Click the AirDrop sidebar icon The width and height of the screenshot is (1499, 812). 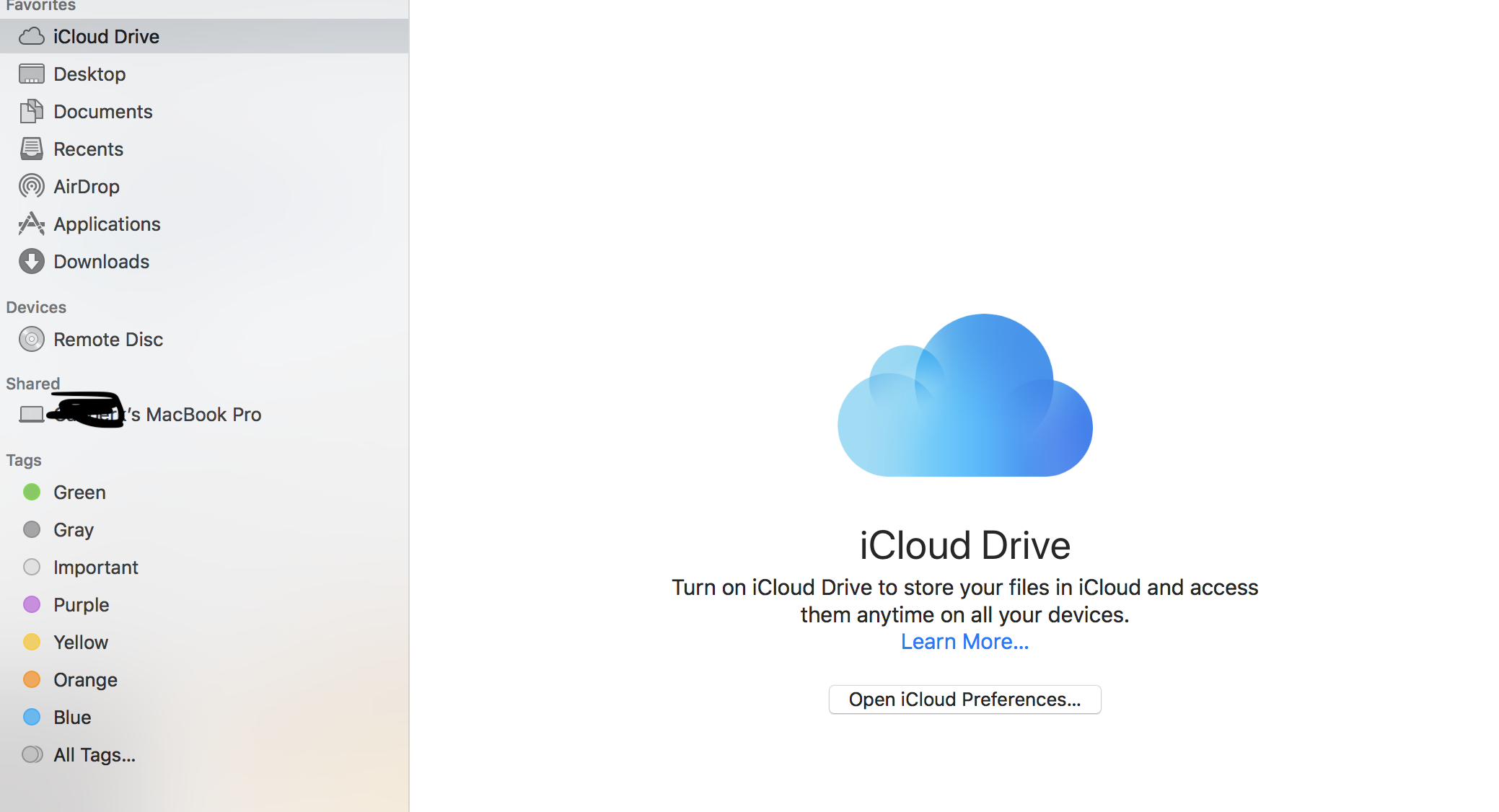pyautogui.click(x=31, y=187)
